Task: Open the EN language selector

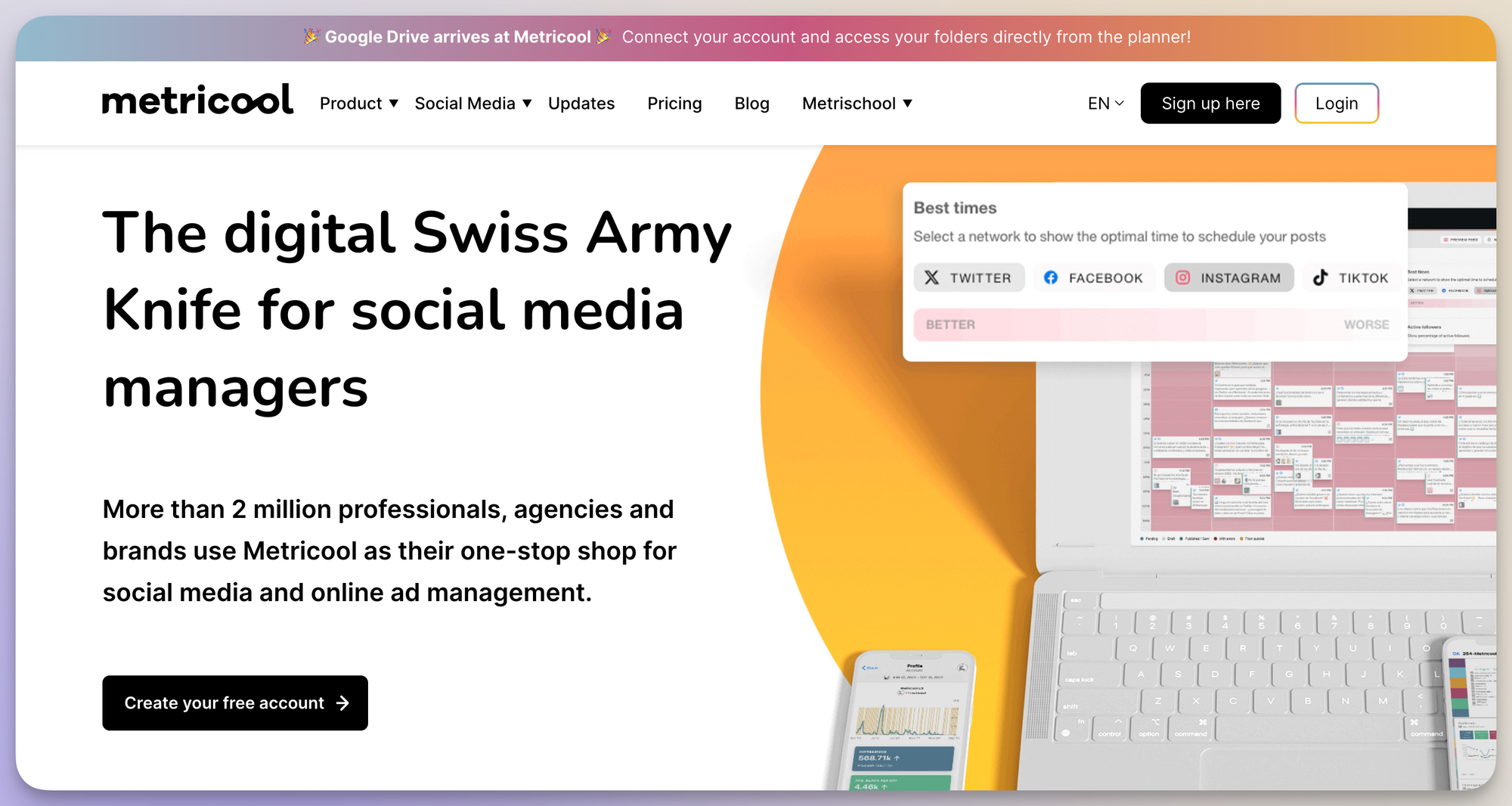Action: (x=1105, y=104)
